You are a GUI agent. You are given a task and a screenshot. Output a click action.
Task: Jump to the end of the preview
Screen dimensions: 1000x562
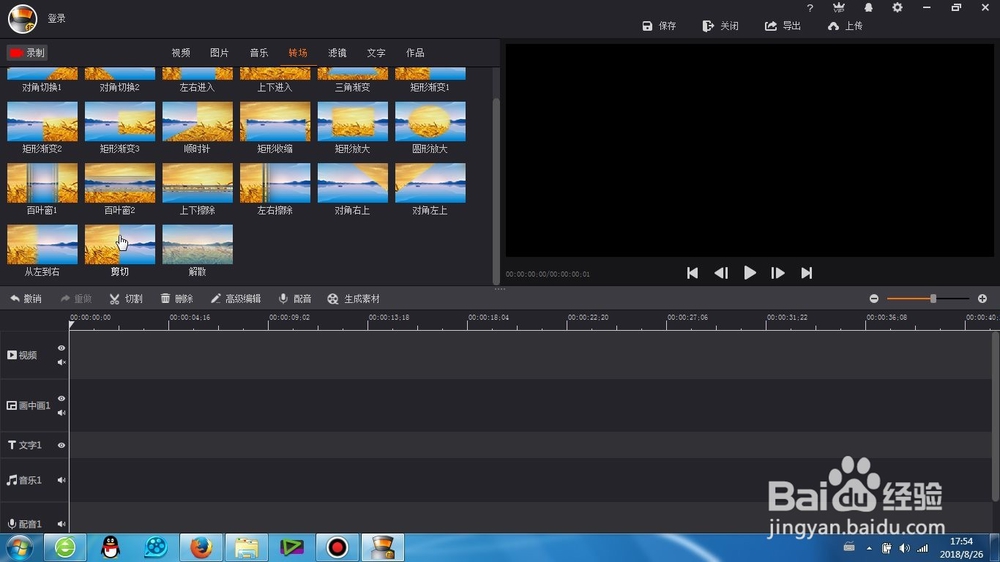coord(806,273)
